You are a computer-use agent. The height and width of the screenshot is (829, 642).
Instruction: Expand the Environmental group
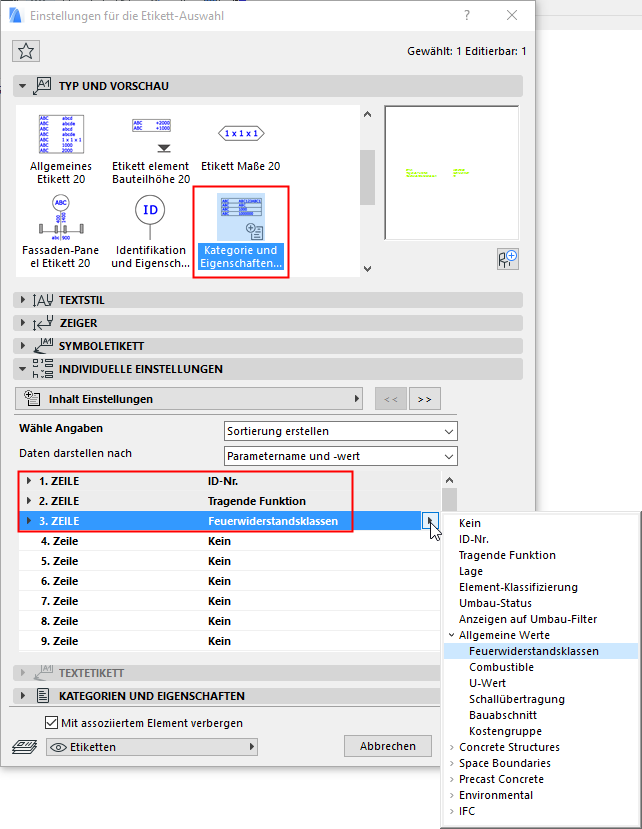(x=452, y=795)
